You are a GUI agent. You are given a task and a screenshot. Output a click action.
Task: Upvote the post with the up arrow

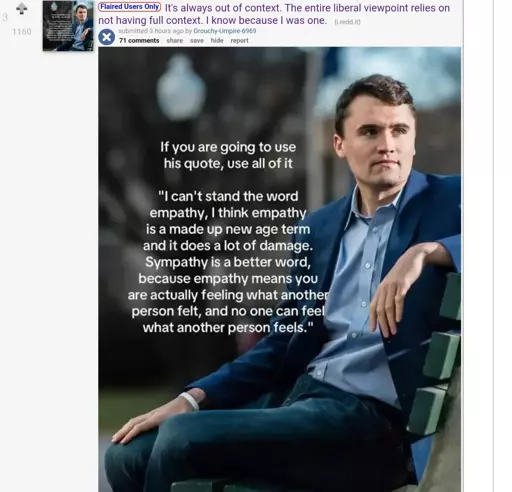(22, 8)
